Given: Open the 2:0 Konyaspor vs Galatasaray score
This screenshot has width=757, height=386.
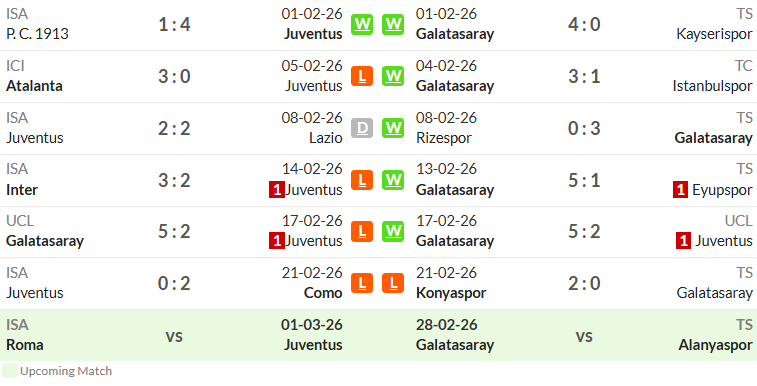Looking at the screenshot, I should [584, 283].
